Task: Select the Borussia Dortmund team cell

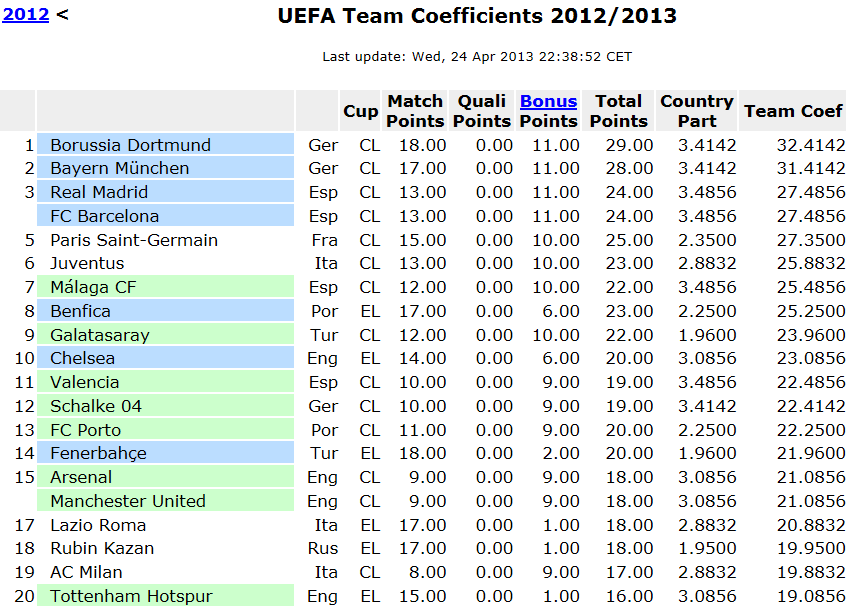Action: tap(130, 145)
